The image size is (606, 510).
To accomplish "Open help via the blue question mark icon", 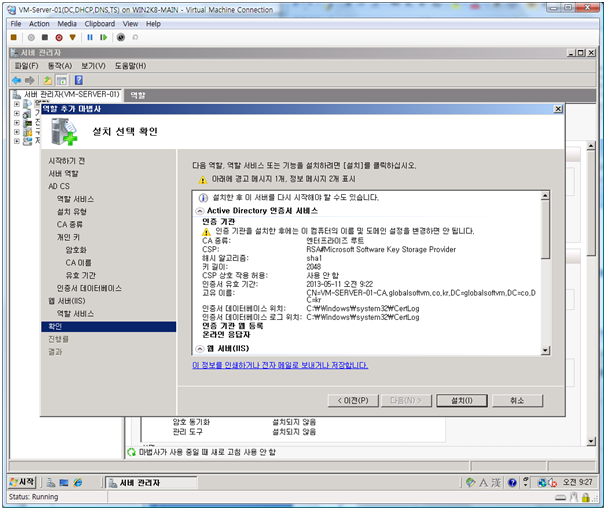I will (x=79, y=80).
